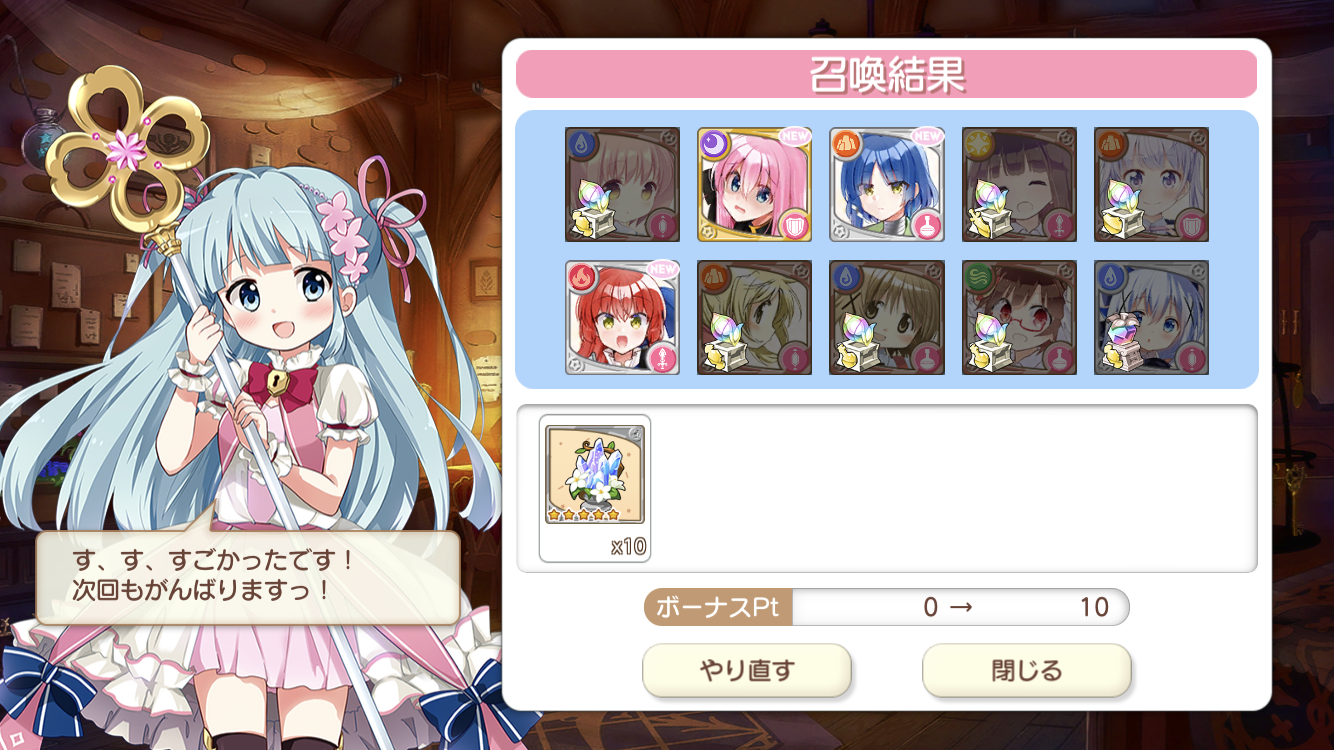Click the 閉じる close button

tap(1026, 670)
